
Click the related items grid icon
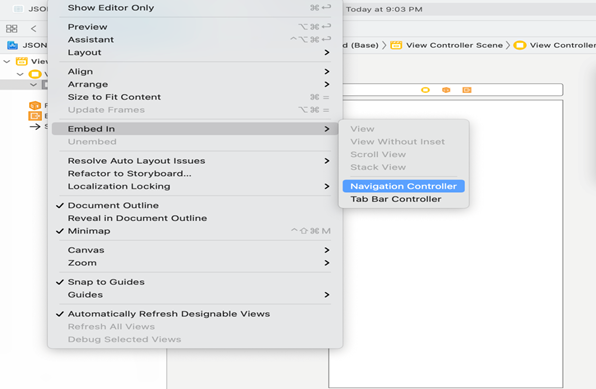click(11, 29)
